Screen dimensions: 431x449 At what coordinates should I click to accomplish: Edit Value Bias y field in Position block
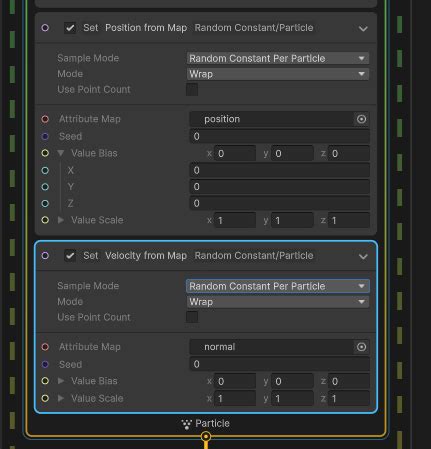click(x=292, y=153)
